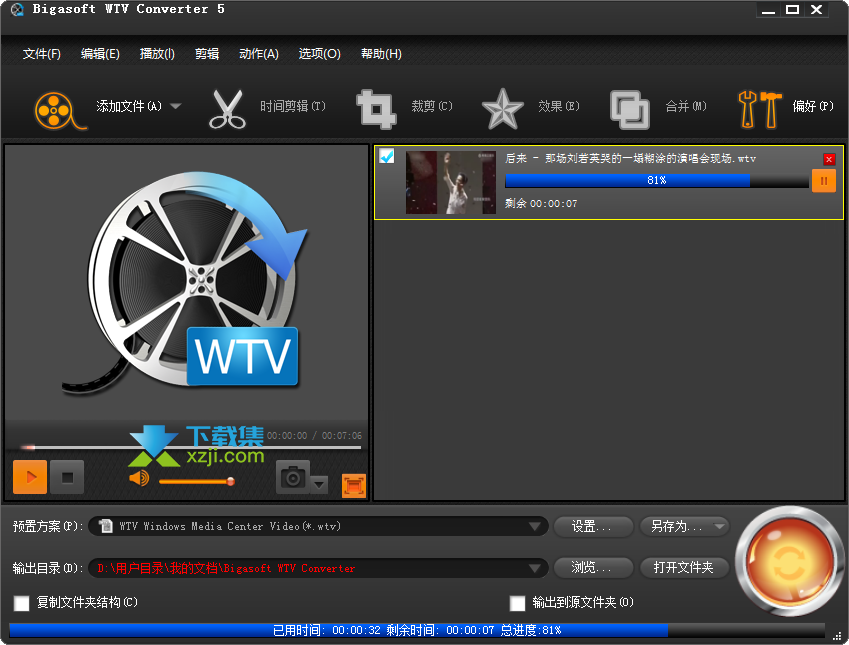The image size is (849, 645).
Task: Click the 设置... button
Action: click(593, 526)
